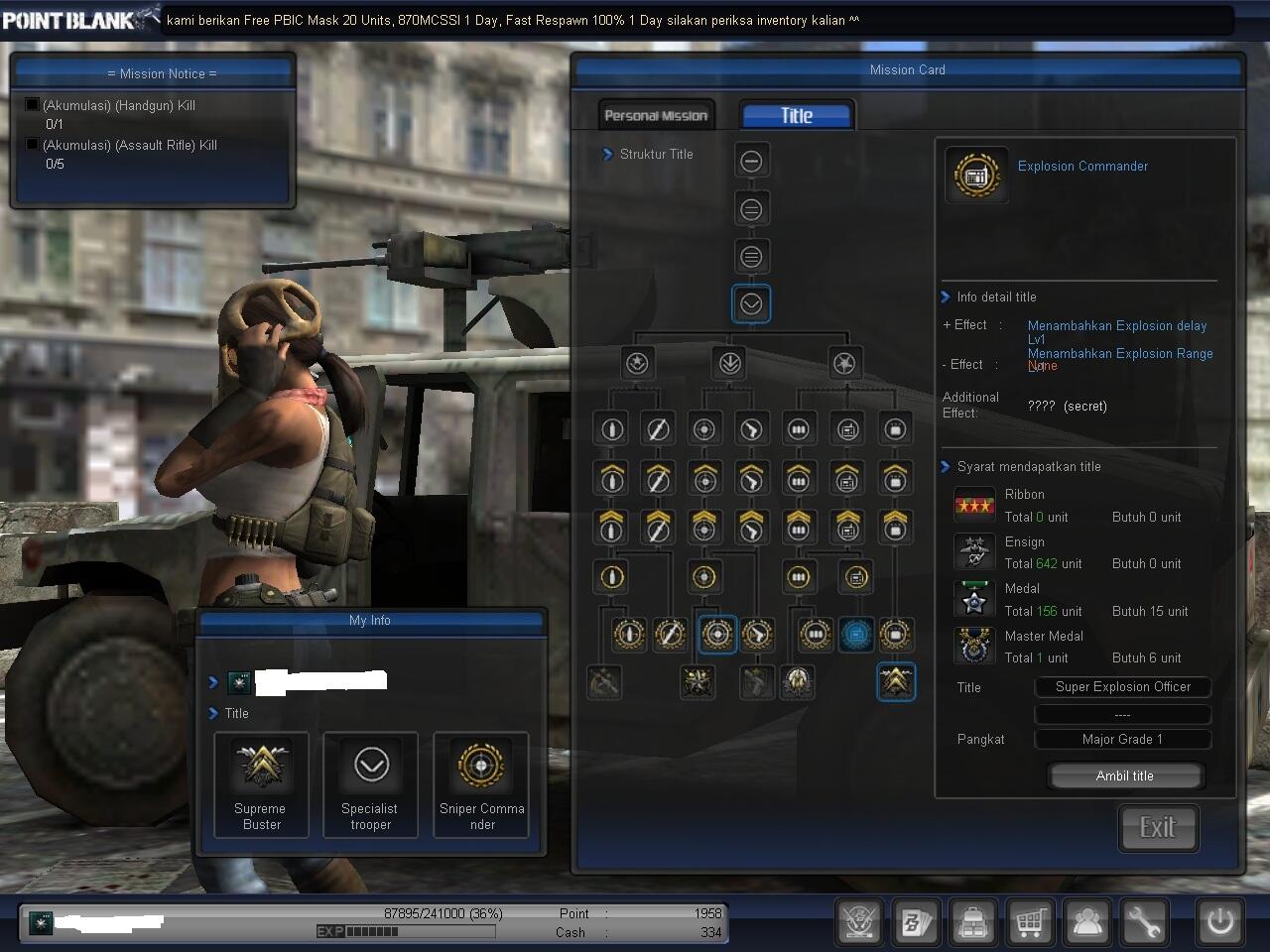Select the plain crosshair title without chevrons
1270x952 pixels.
click(704, 429)
